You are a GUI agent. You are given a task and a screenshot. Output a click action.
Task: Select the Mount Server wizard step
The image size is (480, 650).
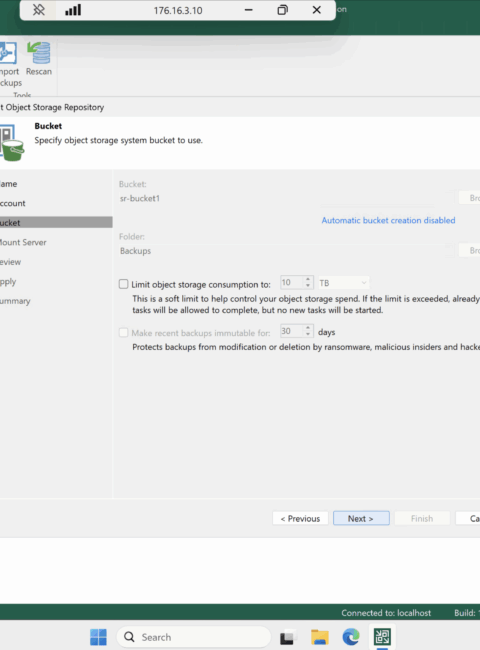pos(23,242)
